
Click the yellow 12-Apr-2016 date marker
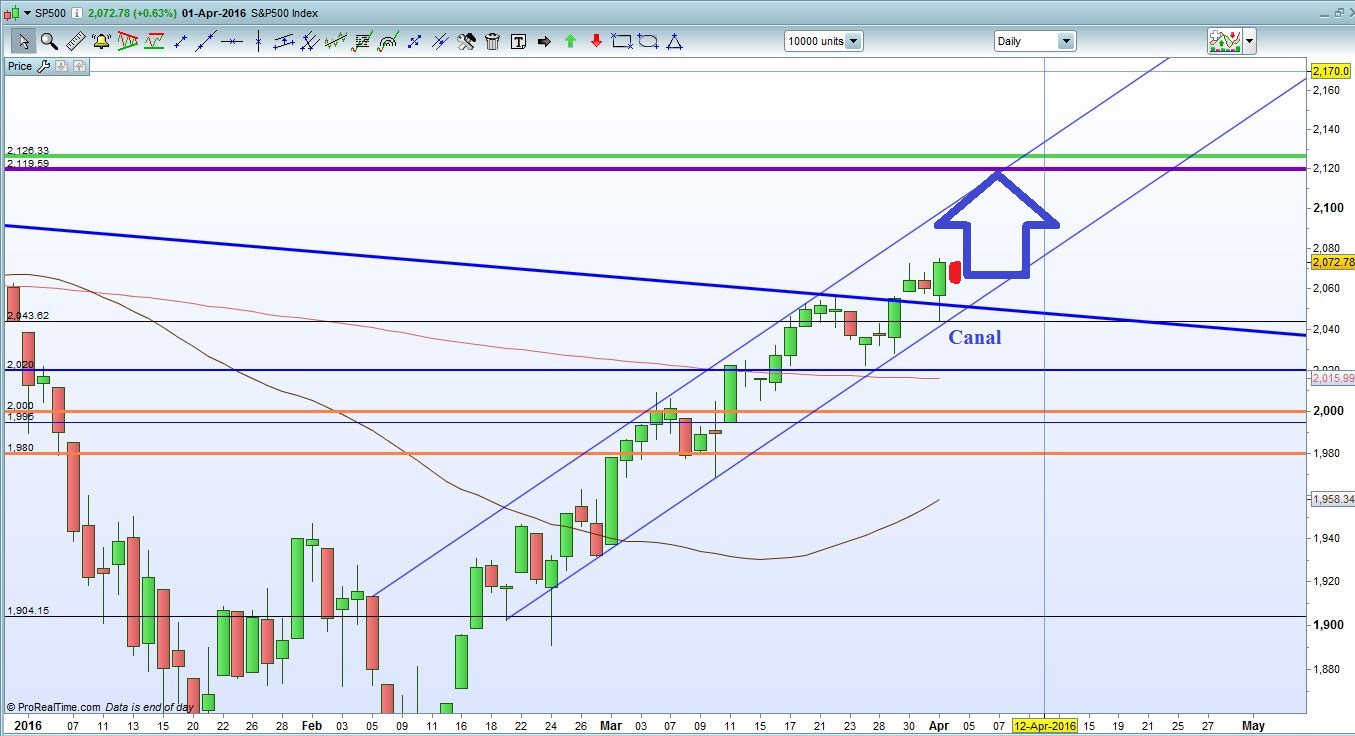(x=1045, y=725)
